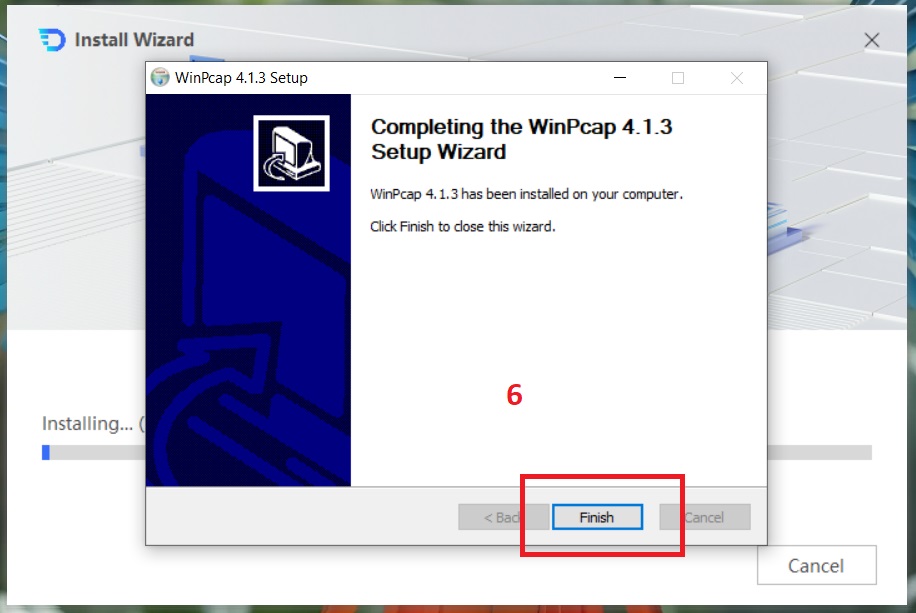Minimize the WinPcap 4.1.3 Setup window
916x613 pixels.
click(x=620, y=77)
